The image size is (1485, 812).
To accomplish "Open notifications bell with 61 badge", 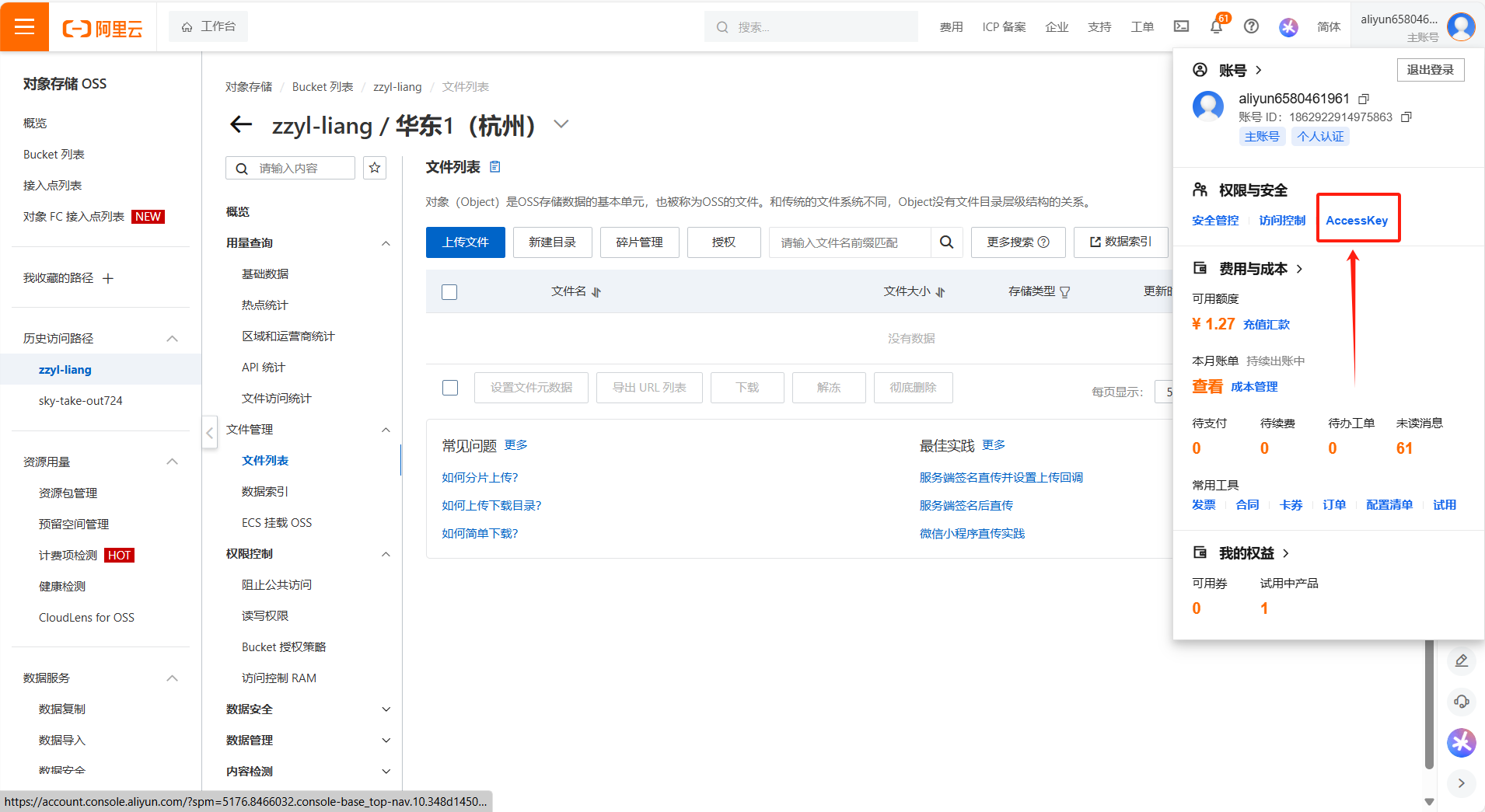I will click(1217, 26).
